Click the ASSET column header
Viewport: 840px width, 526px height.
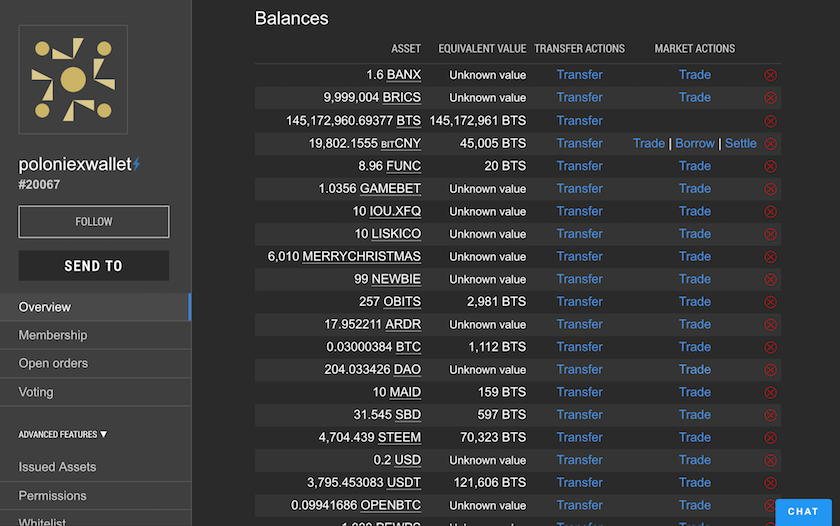[x=406, y=49]
